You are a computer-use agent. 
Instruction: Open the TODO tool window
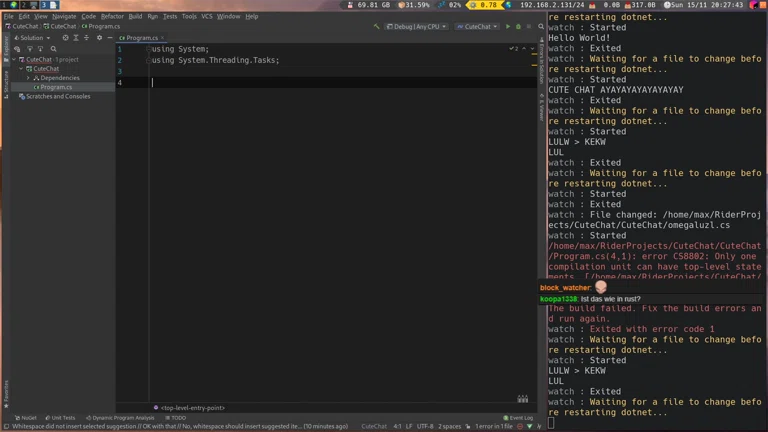(175, 418)
